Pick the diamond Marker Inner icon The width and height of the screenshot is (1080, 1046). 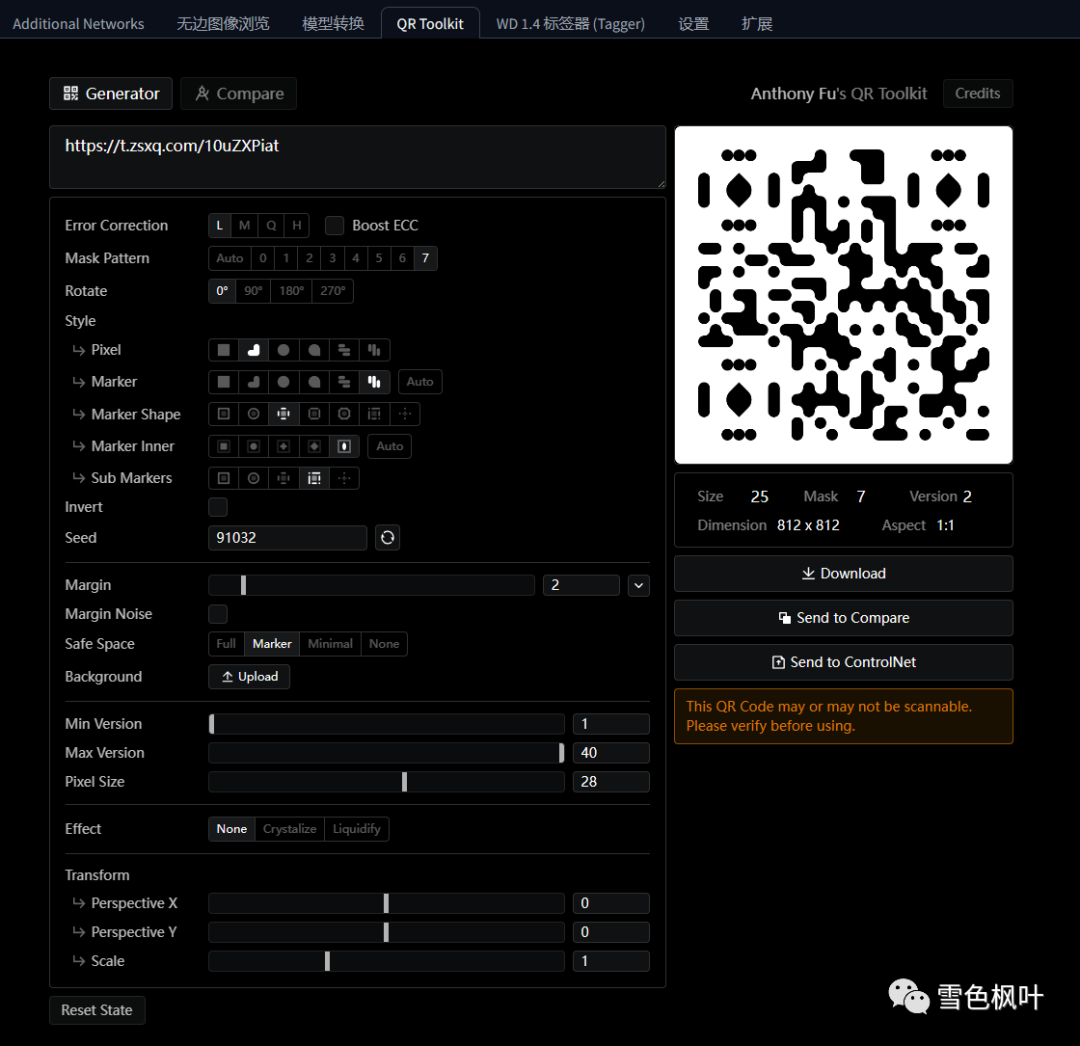pos(314,446)
